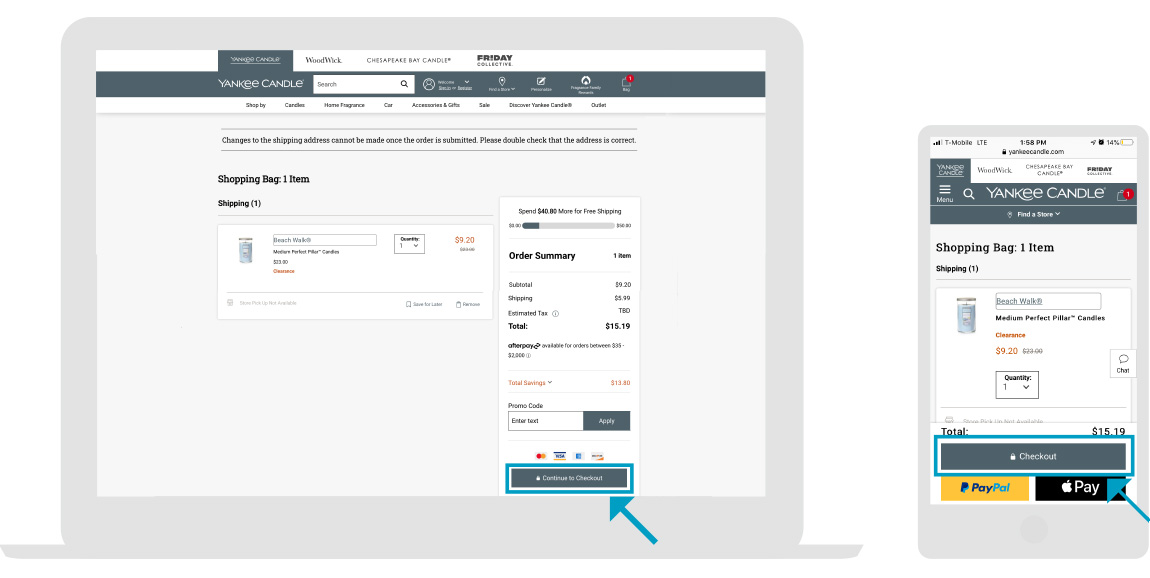Click the mobile Yankee Candle logo
Image resolution: width=1150 pixels, height=578 pixels.
pos(1045,194)
